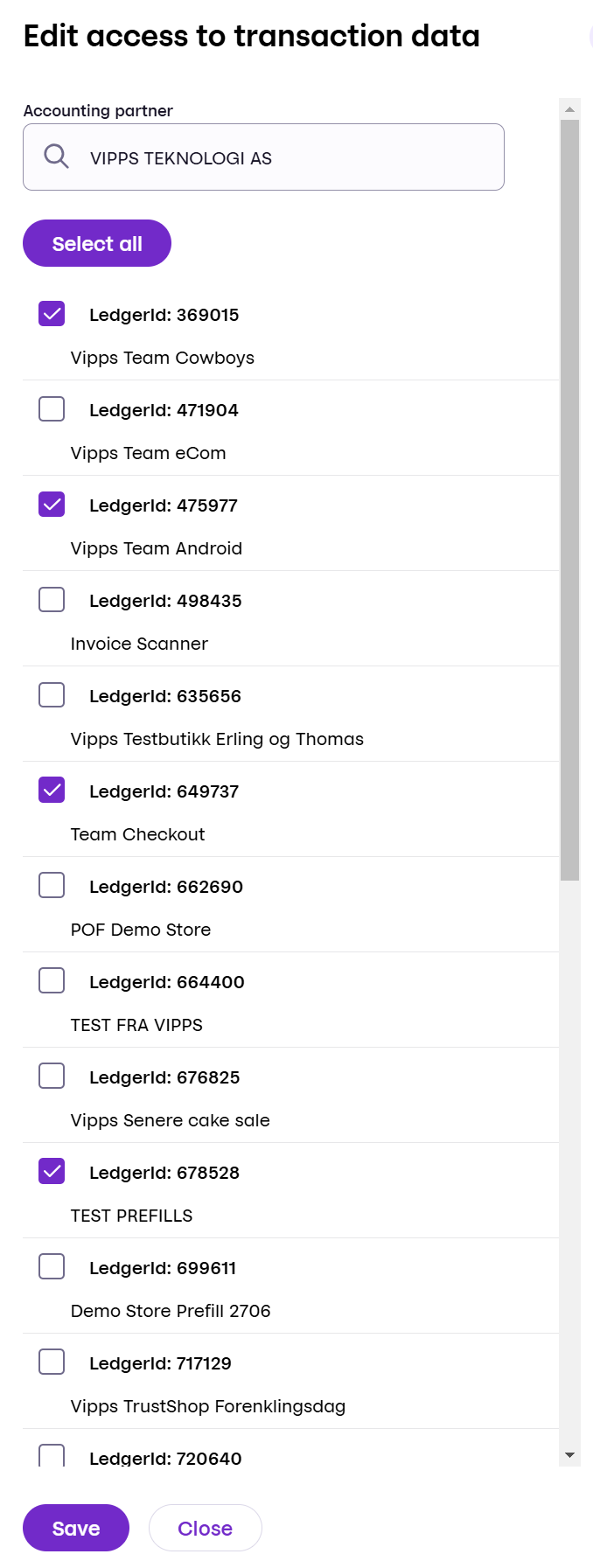The image size is (593, 1568).
Task: Check the LedgerId 720640 checkbox
Action: (52, 1455)
